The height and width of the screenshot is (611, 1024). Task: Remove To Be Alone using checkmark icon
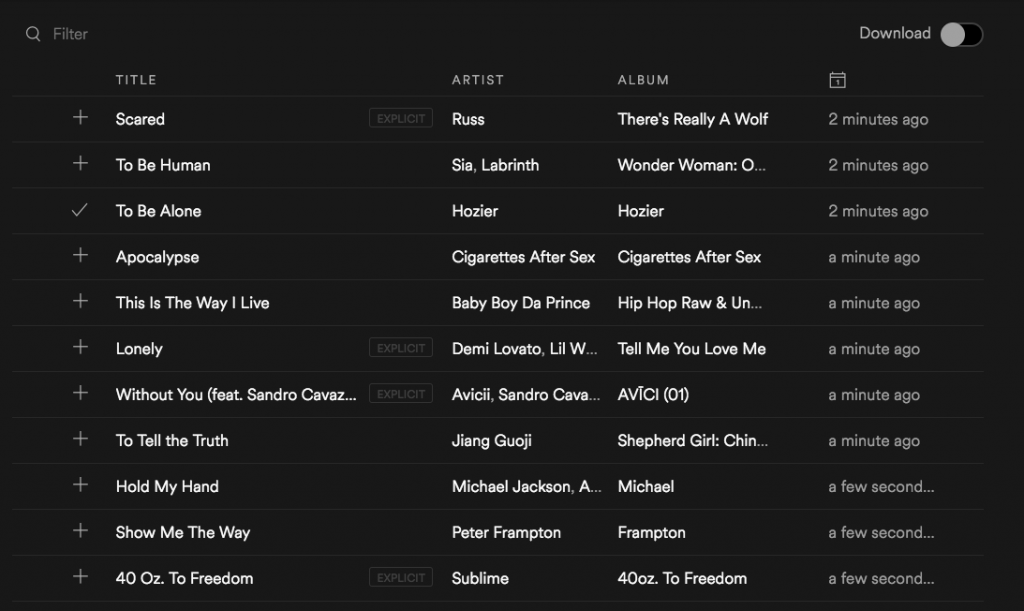pyautogui.click(x=80, y=210)
